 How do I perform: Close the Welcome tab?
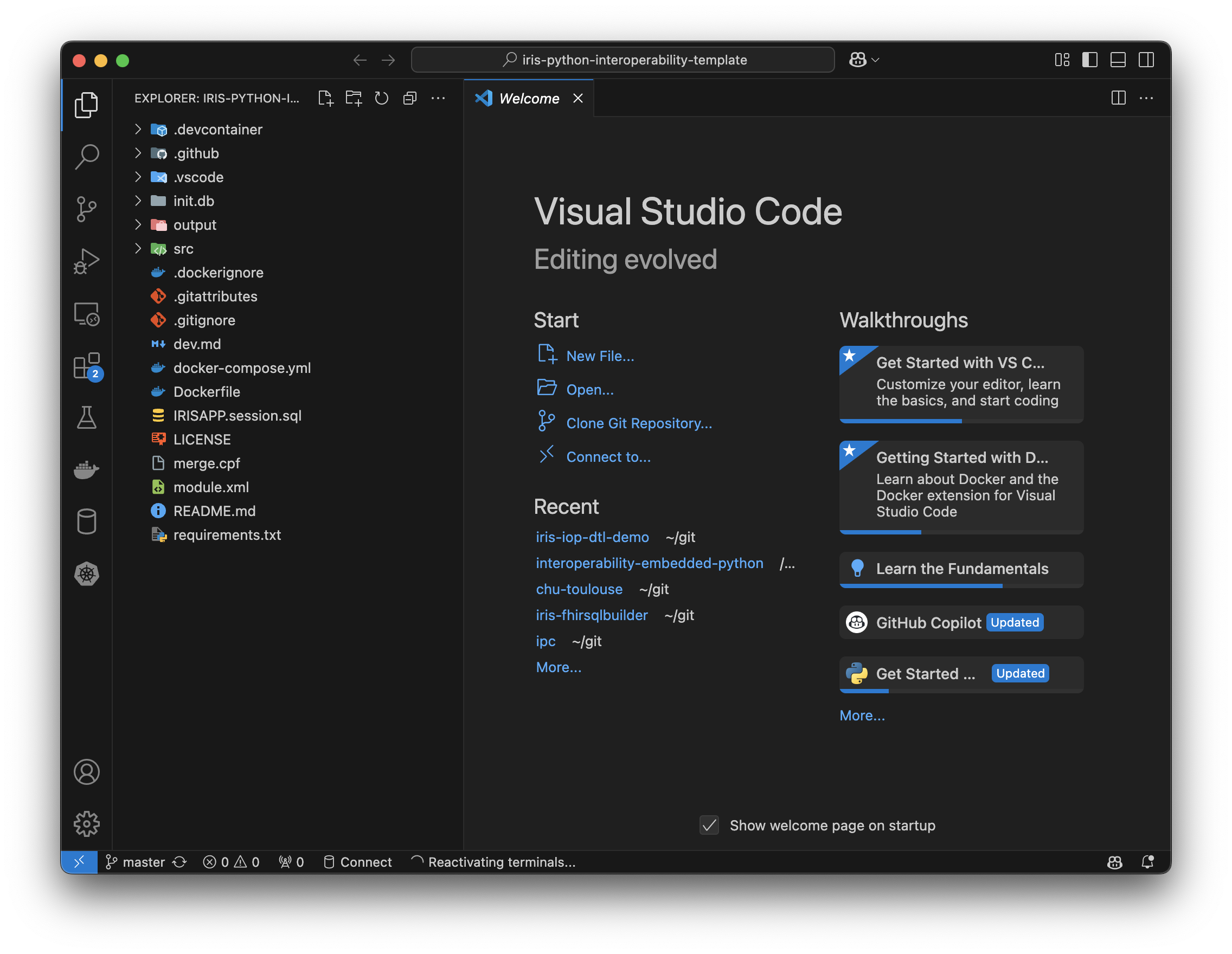[x=578, y=98]
